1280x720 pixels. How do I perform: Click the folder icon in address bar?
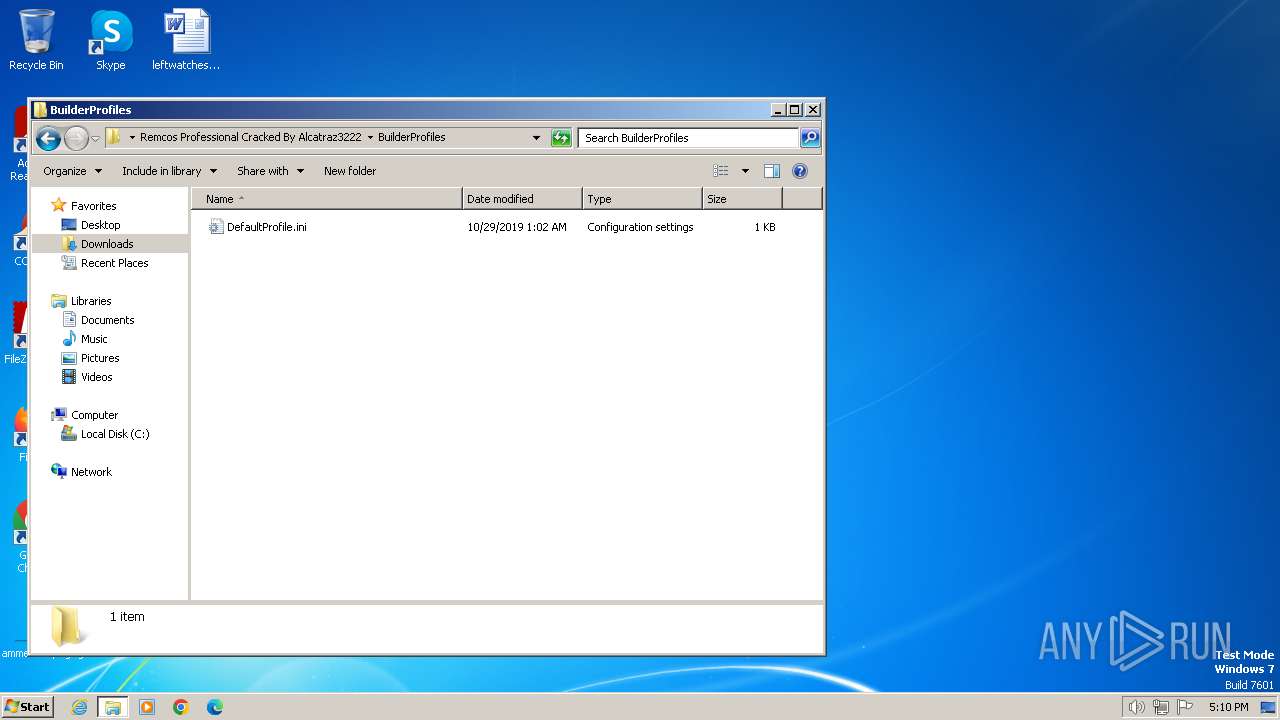[x=114, y=138]
